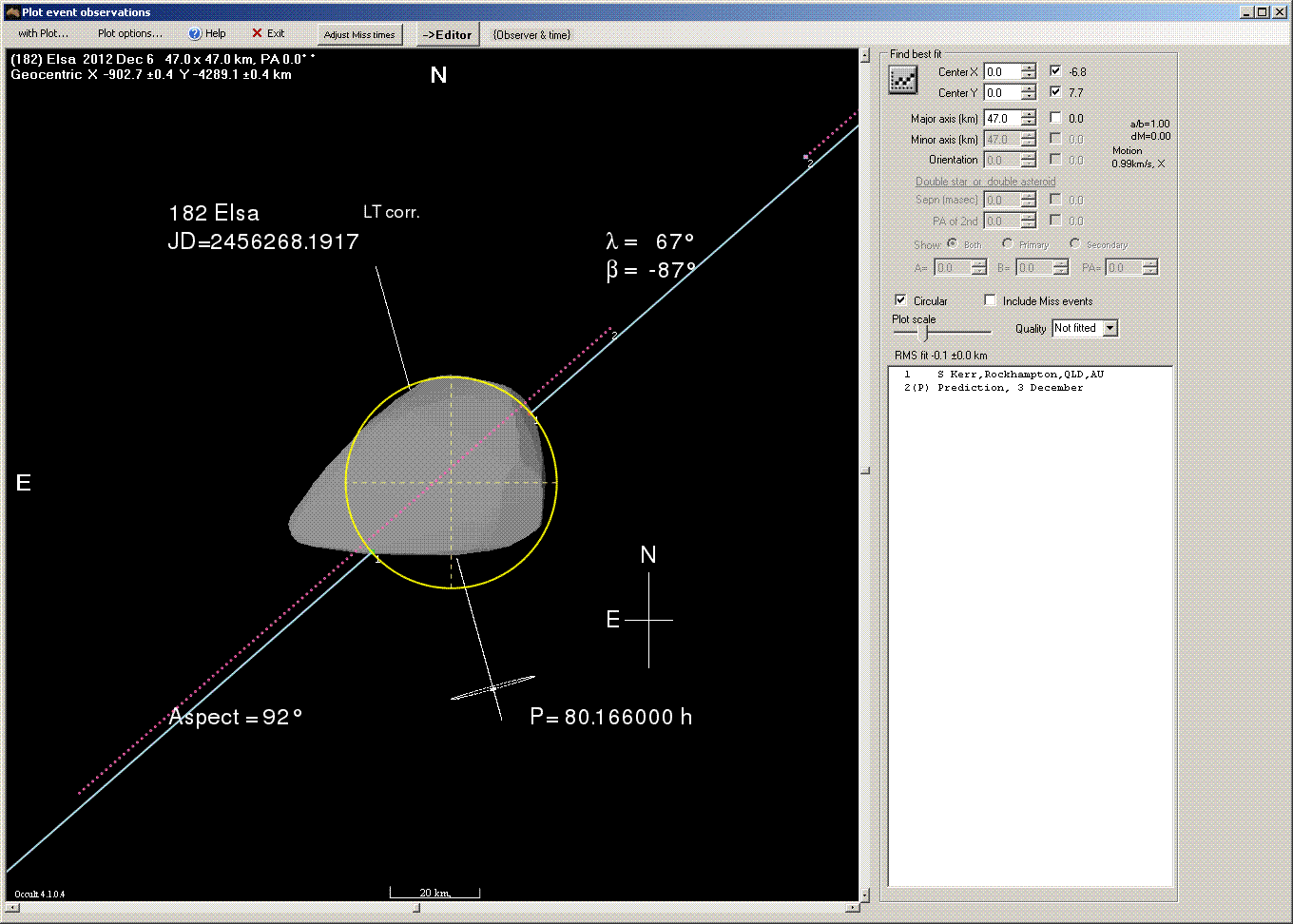Click the 'JD=2456268.1917' label

pyautogui.click(x=263, y=241)
